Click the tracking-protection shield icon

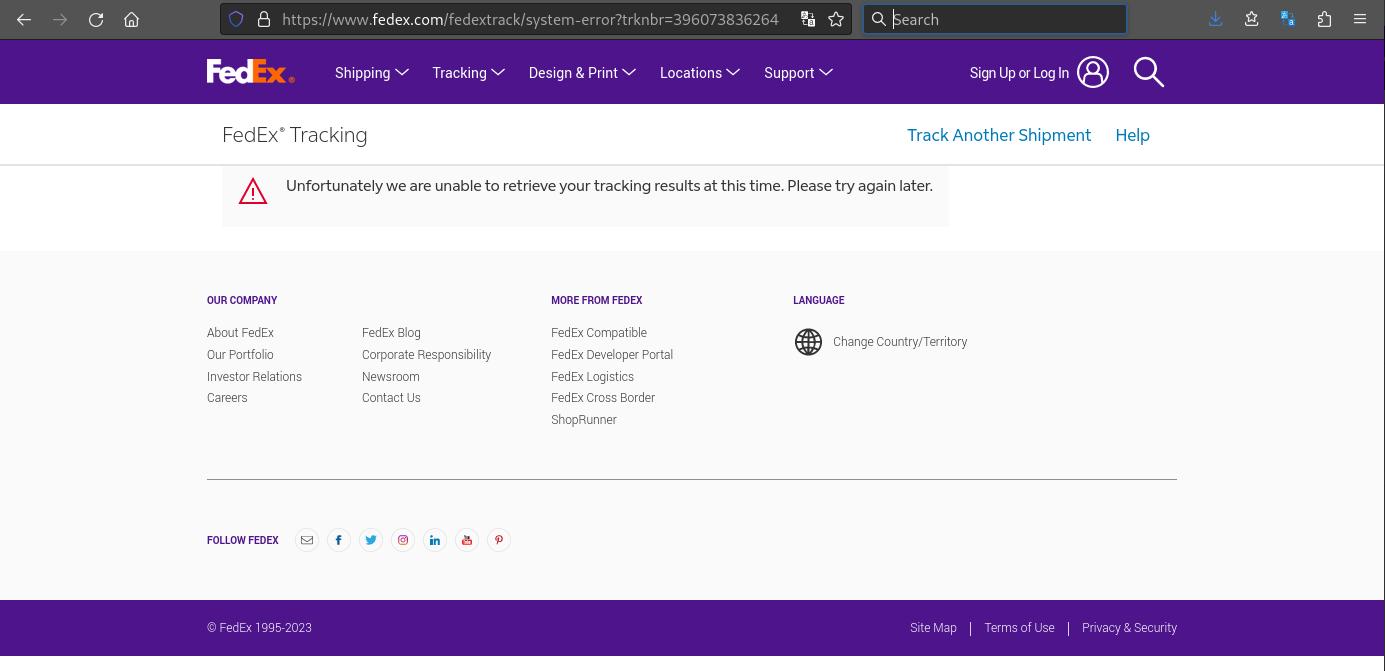point(236,19)
